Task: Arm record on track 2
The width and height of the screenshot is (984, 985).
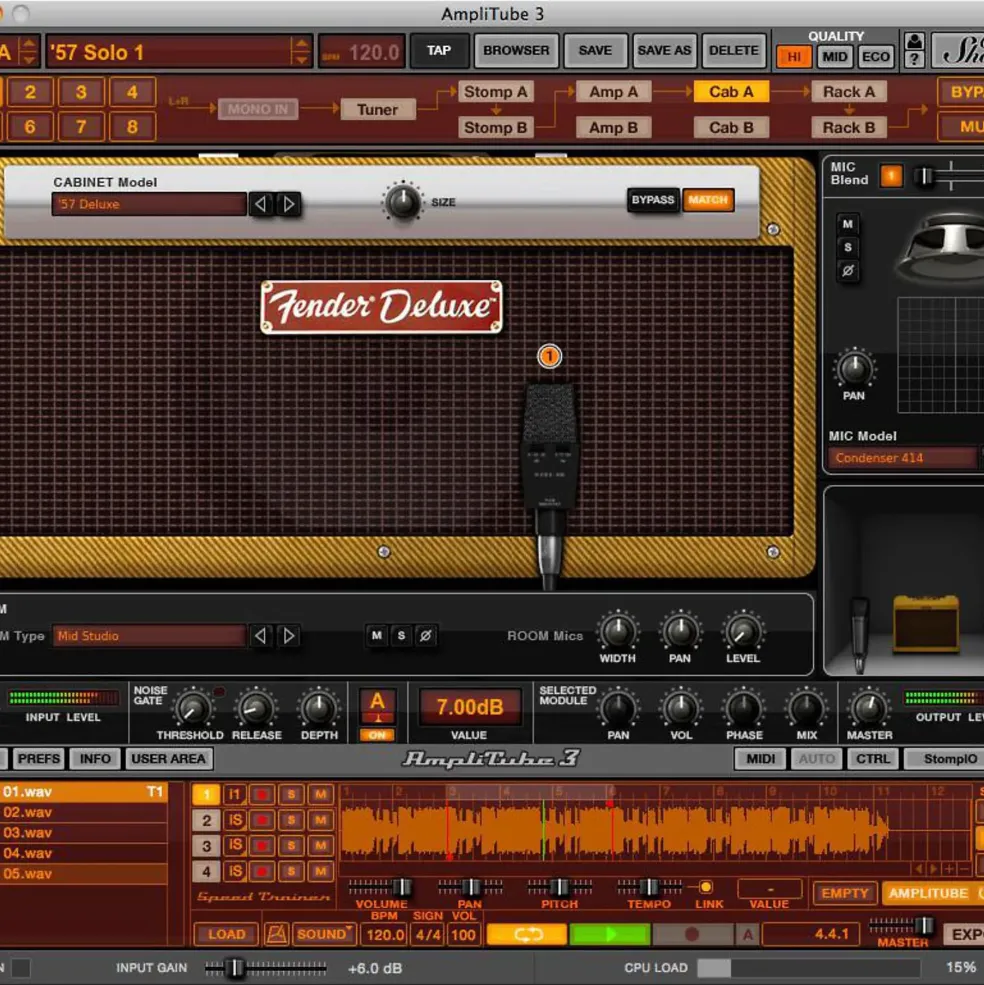Action: [262, 820]
